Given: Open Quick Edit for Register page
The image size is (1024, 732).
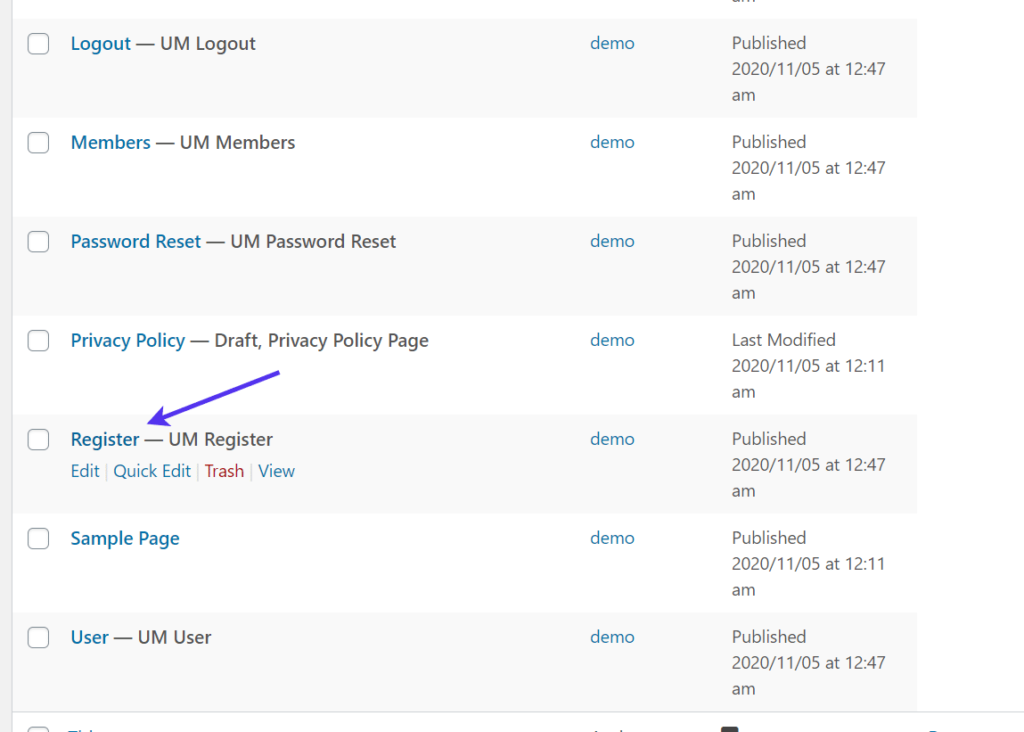Looking at the screenshot, I should pos(152,471).
